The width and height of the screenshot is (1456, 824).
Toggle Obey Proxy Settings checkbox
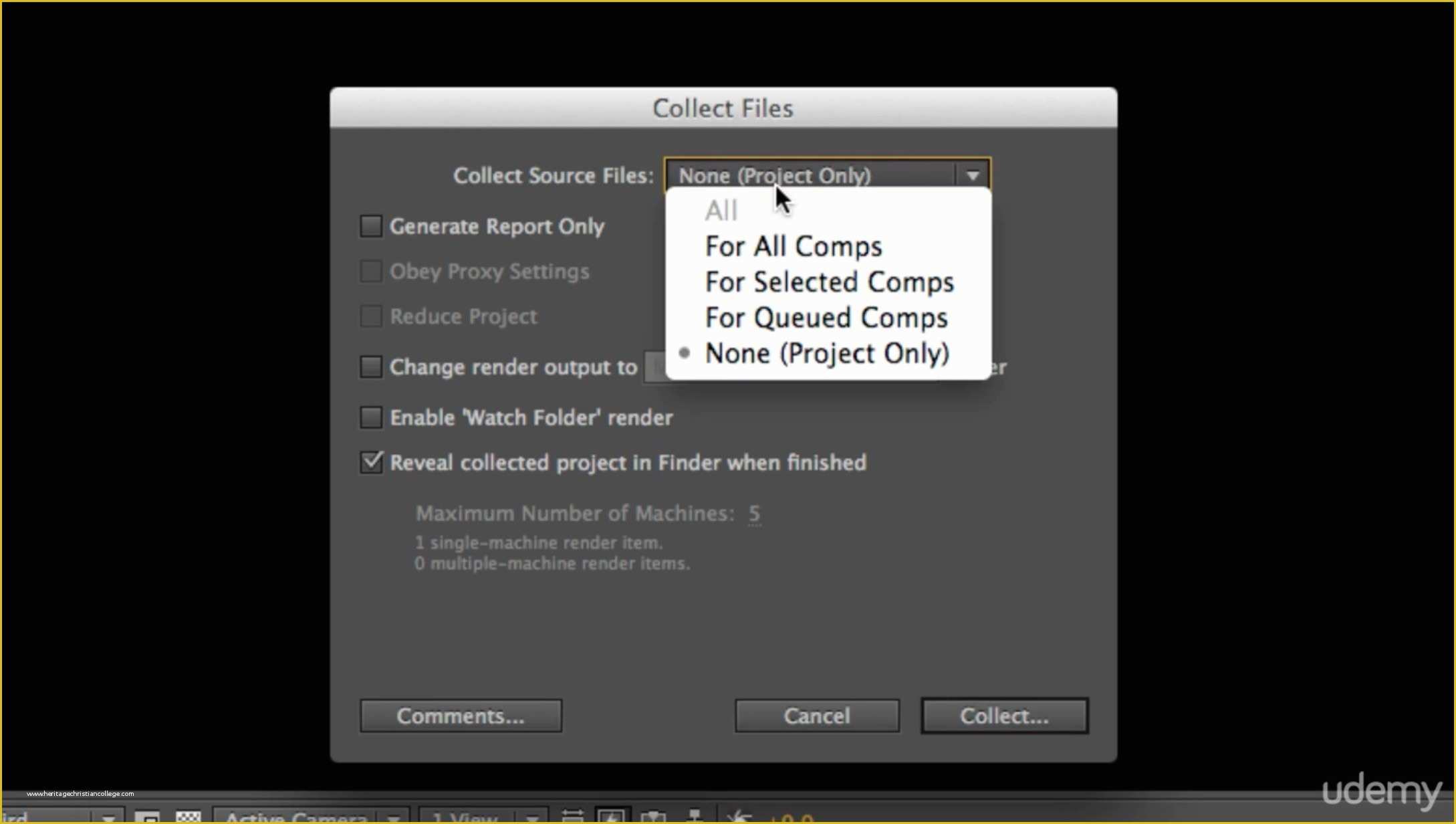point(370,271)
